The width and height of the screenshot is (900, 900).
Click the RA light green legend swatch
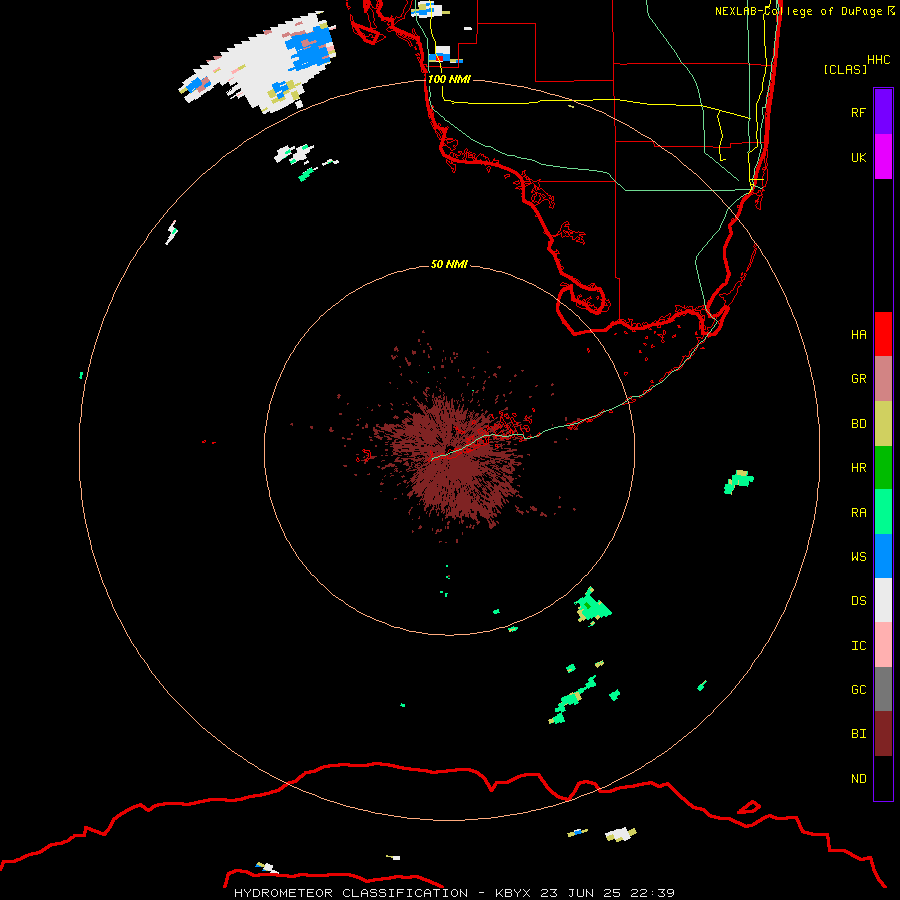(x=883, y=512)
